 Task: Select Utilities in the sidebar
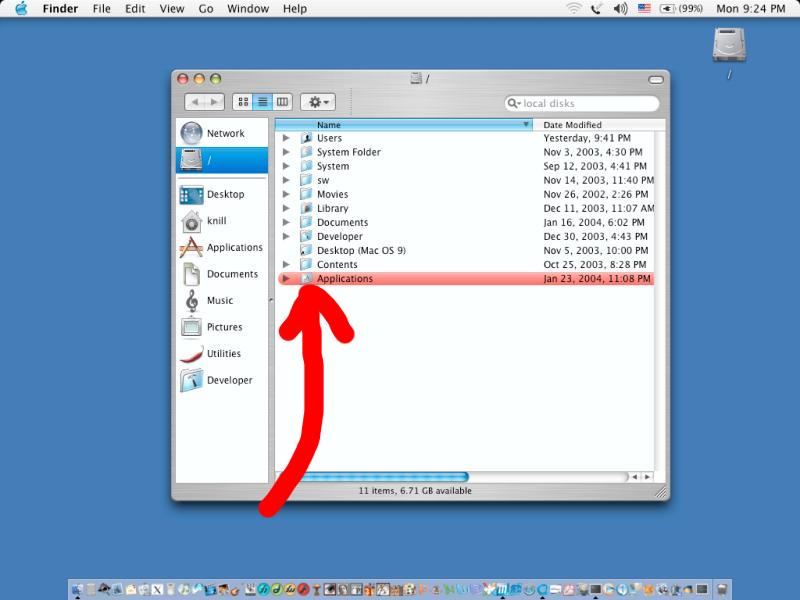click(191, 354)
